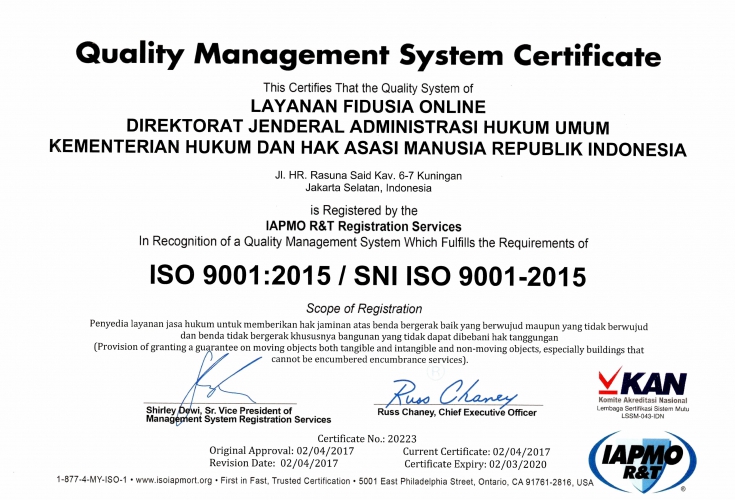Click the www.isoiapmort.org web address
The image size is (735, 500).
point(174,480)
